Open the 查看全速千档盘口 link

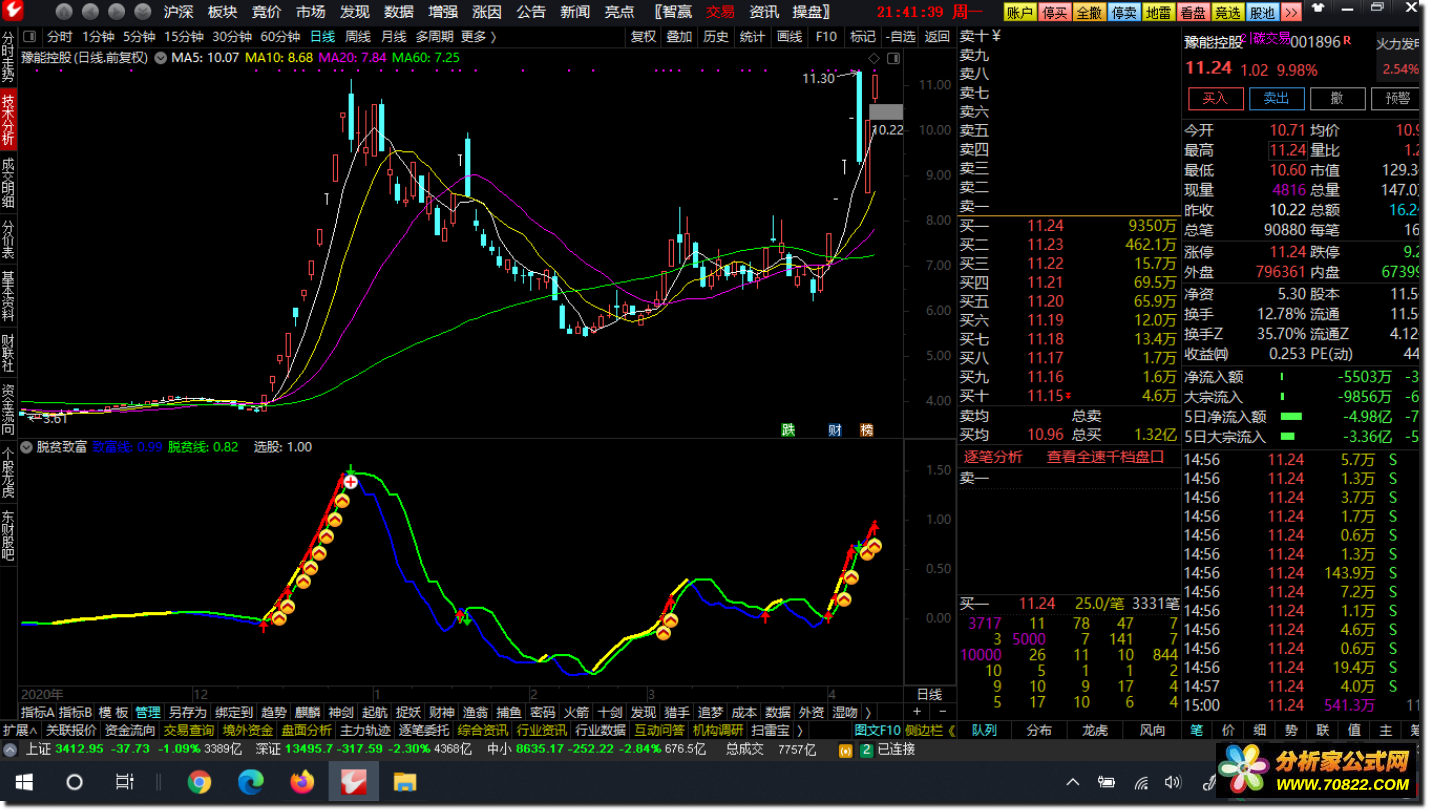(x=1106, y=457)
